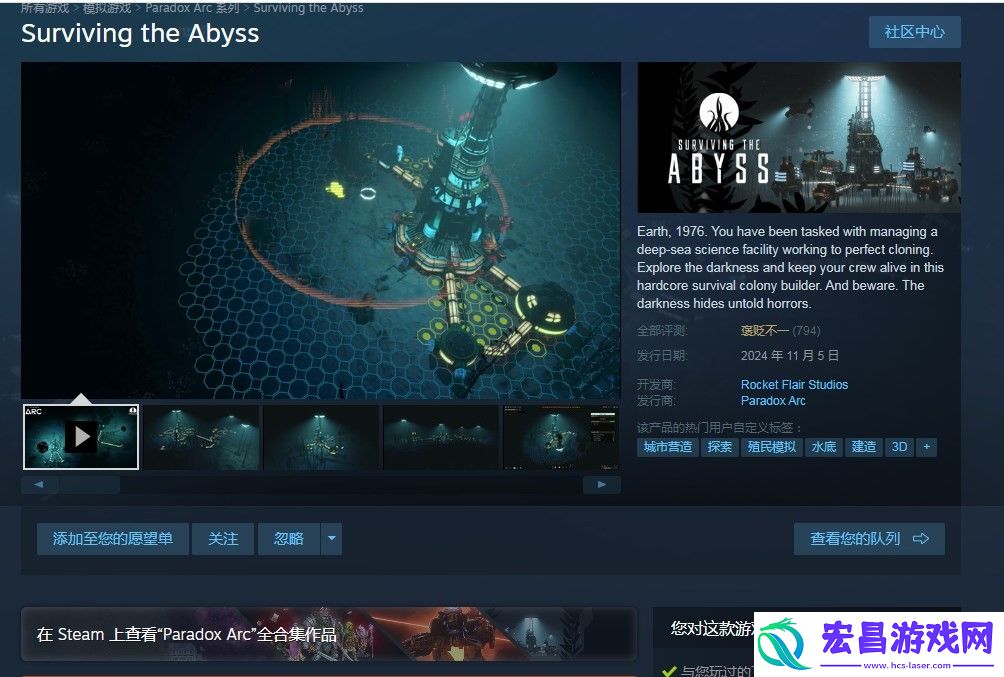Open the 社区中心 community hub
The image size is (1004, 677).
pos(914,32)
